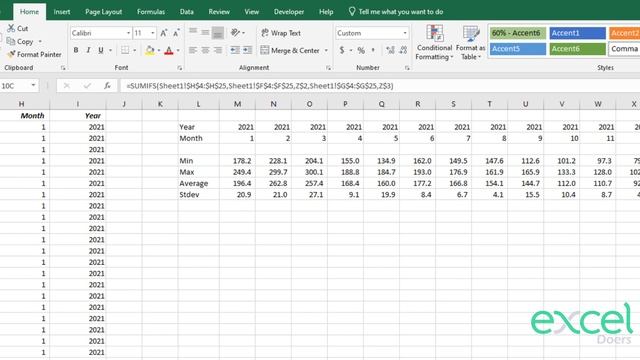Viewport: 640px width, 360px height.
Task: Apply accounting dollar number format
Action: (x=342, y=50)
